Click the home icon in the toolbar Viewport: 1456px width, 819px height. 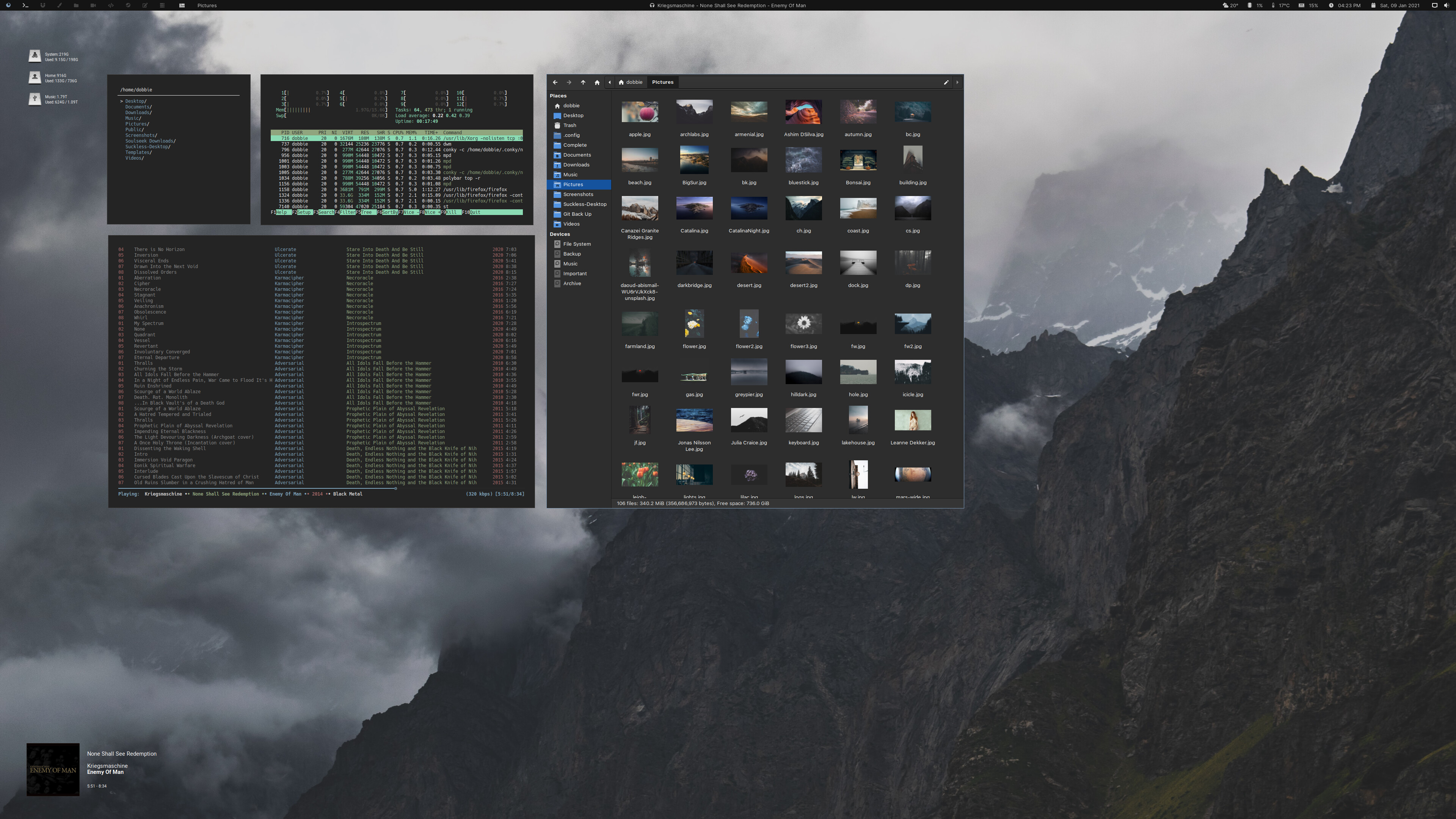coord(597,83)
